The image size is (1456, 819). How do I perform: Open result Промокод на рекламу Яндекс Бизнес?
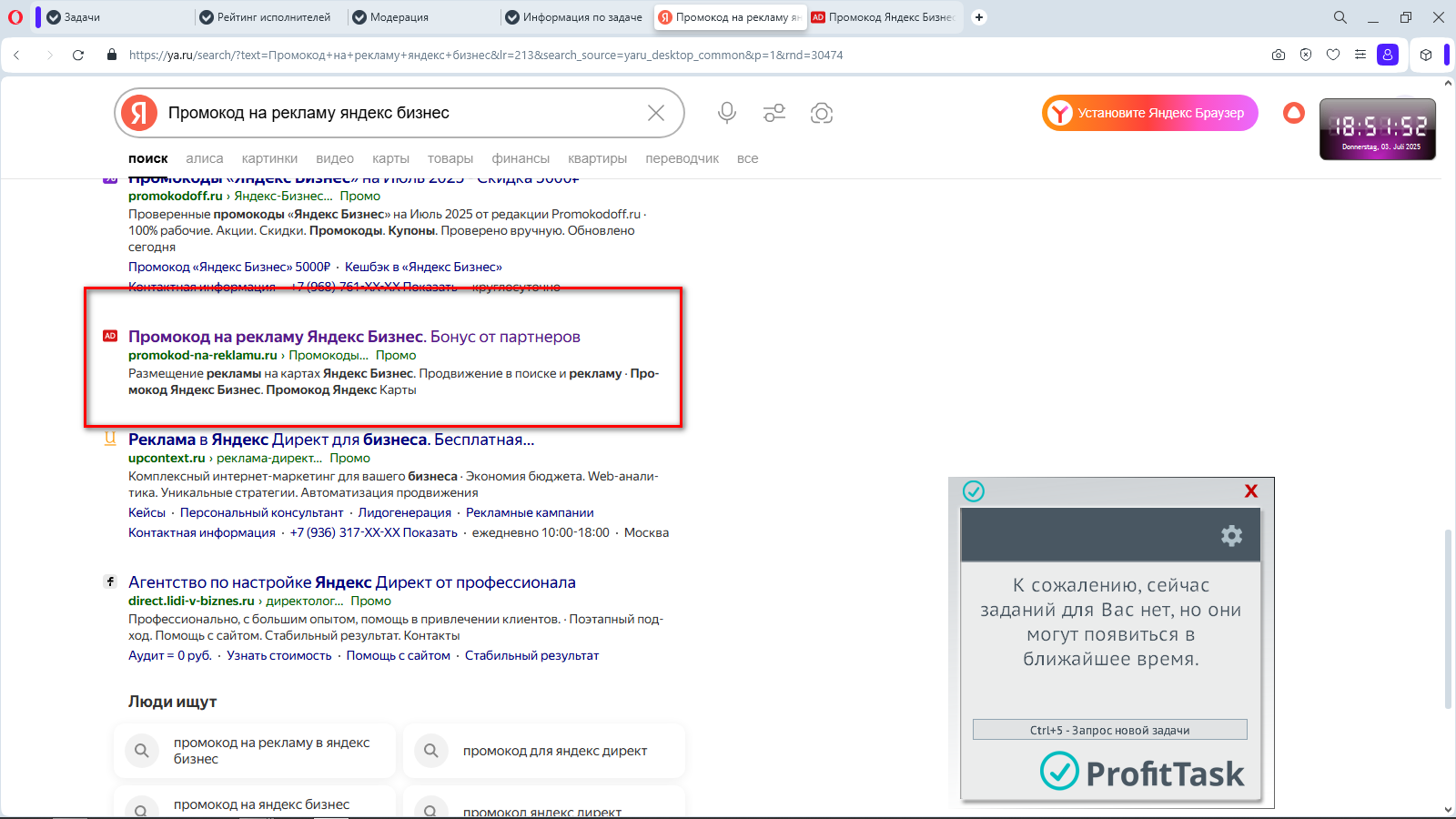coord(354,337)
